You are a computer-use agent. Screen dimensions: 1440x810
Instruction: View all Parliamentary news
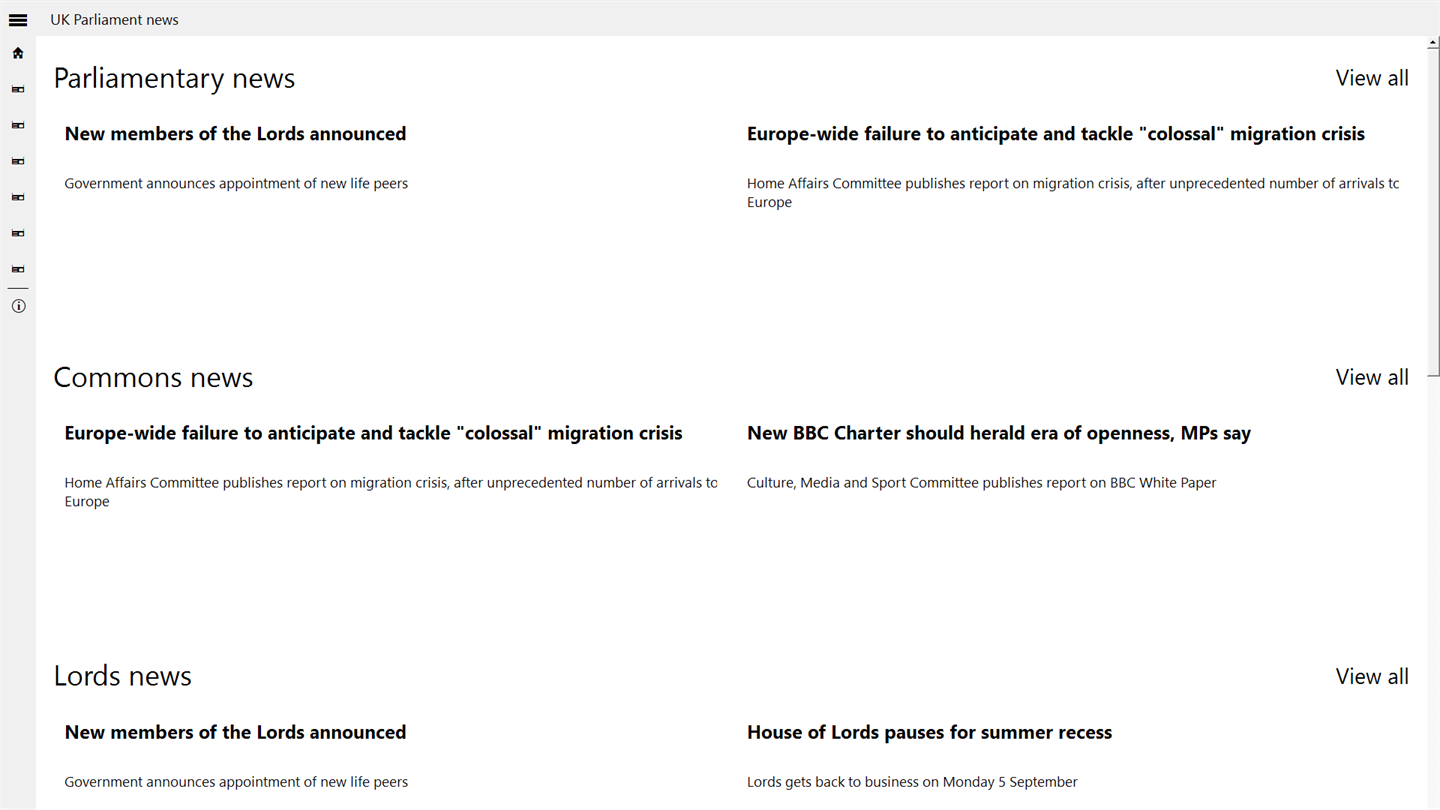pyautogui.click(x=1372, y=78)
